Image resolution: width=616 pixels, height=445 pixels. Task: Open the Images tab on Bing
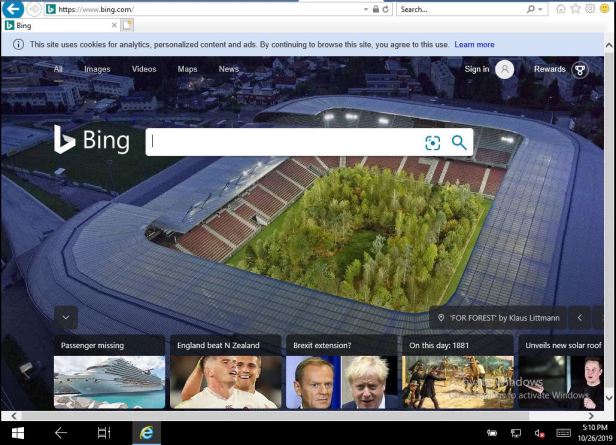97,69
